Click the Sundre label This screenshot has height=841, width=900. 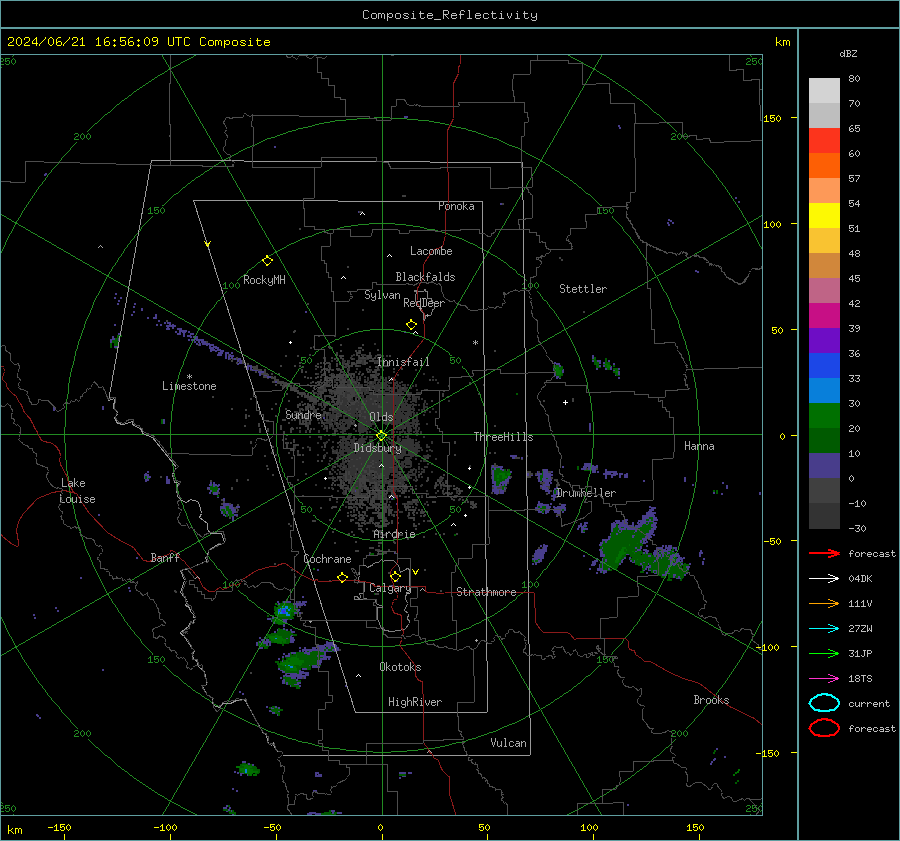303,414
